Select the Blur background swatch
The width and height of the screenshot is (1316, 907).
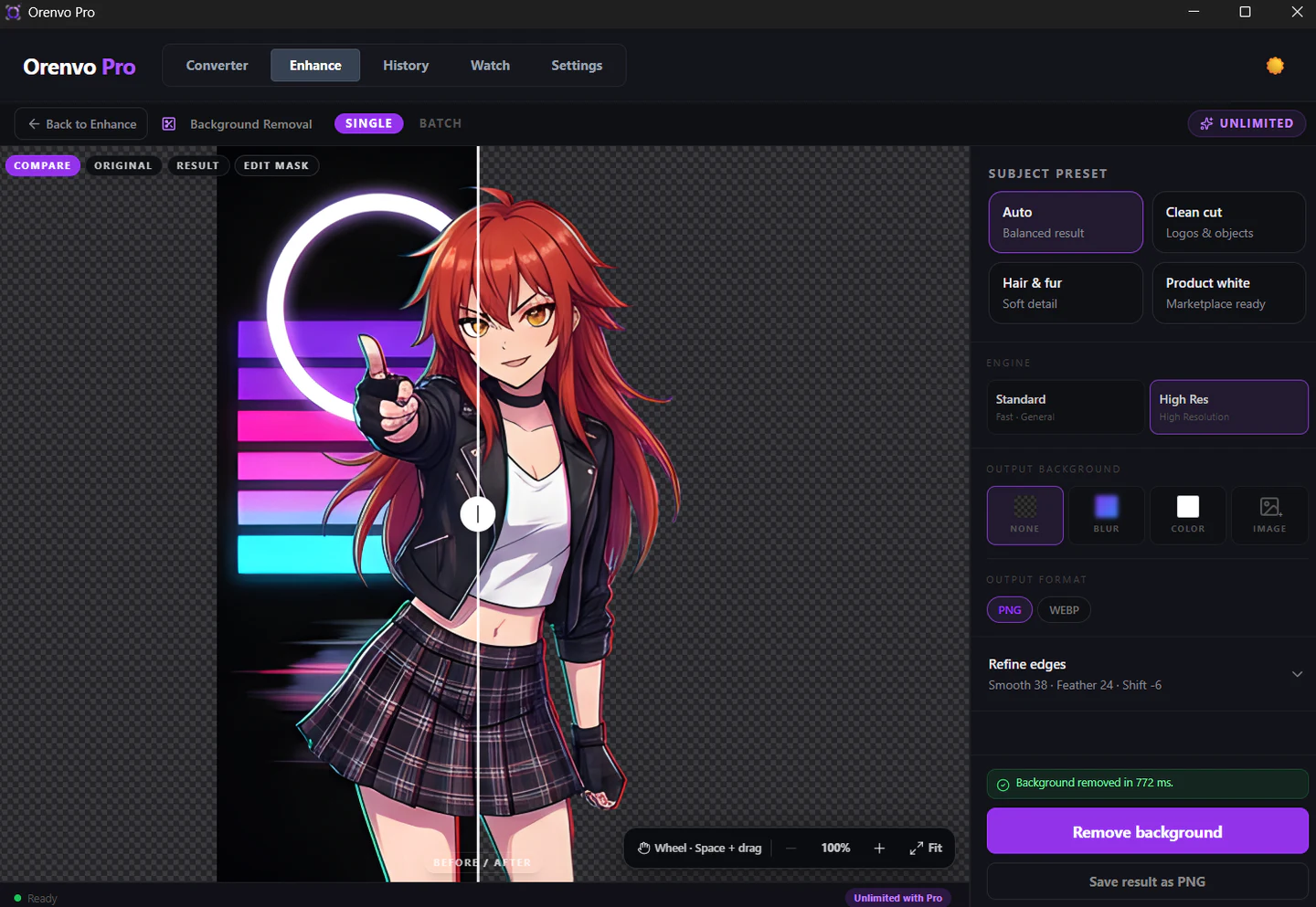click(x=1106, y=506)
